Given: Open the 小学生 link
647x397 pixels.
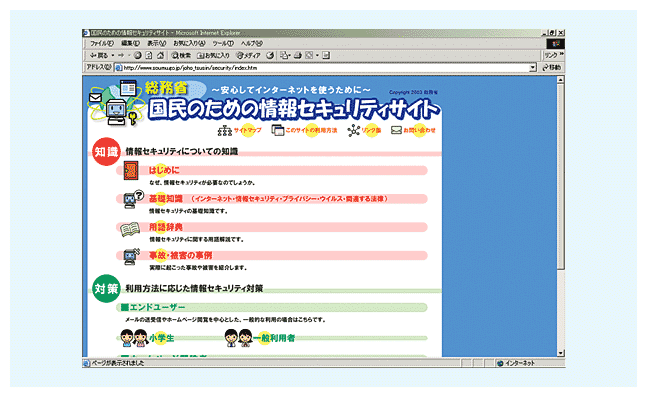Looking at the screenshot, I should click(161, 338).
